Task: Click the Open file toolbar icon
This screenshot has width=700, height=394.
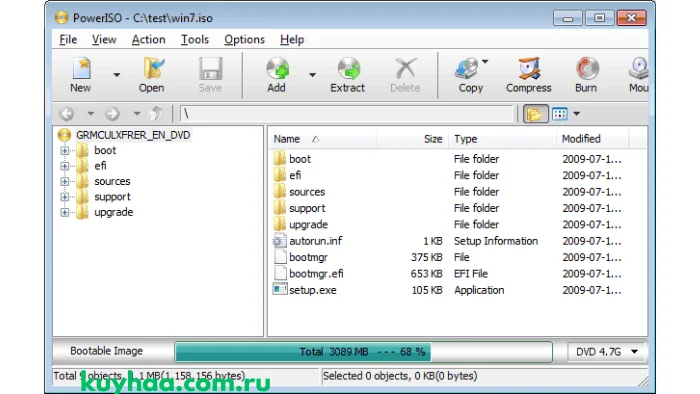Action: point(151,74)
